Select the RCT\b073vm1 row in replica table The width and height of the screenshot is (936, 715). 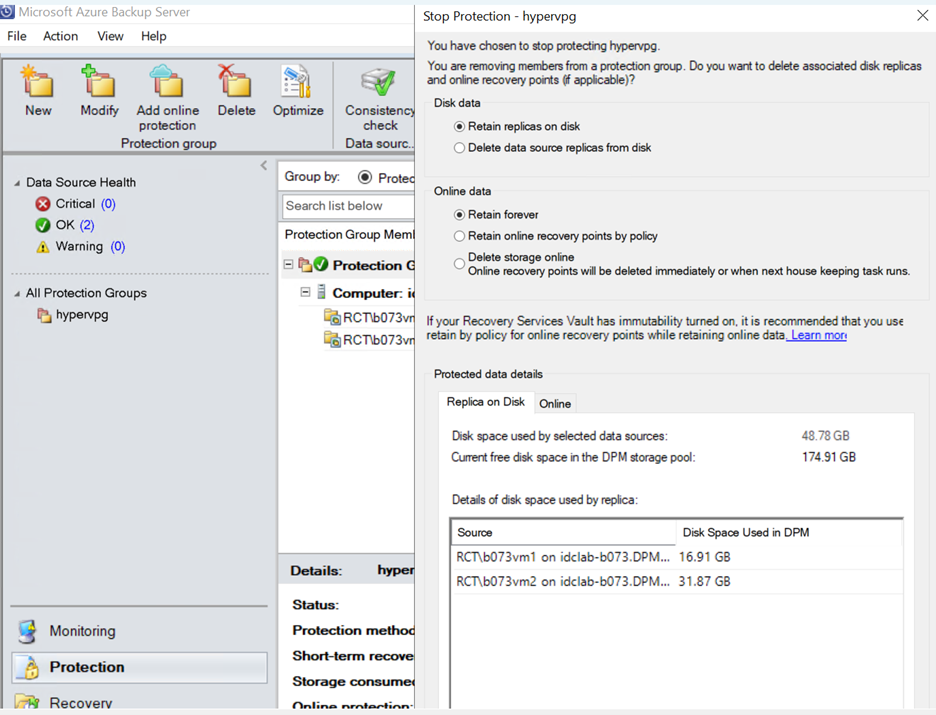point(676,557)
